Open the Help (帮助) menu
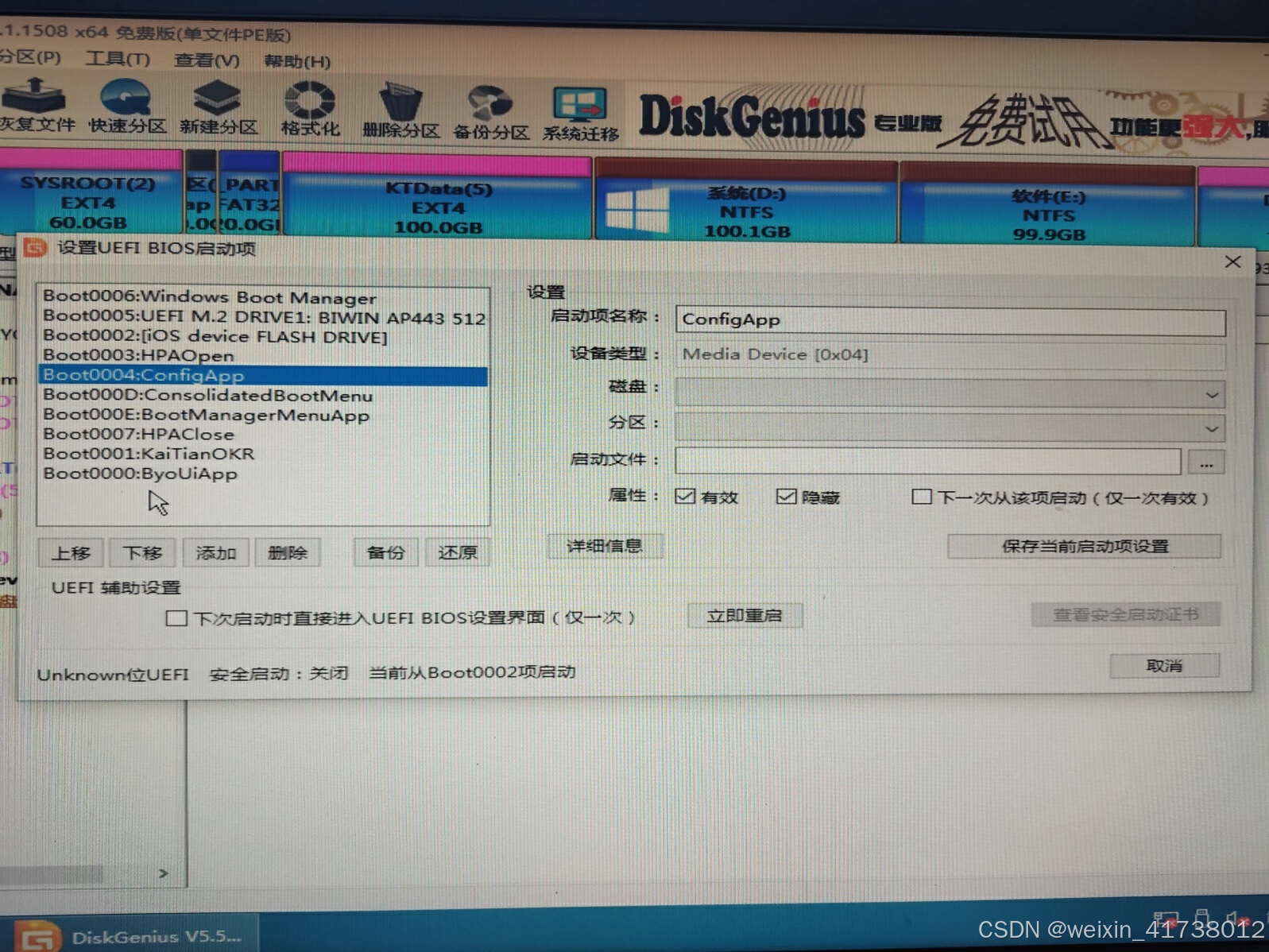The width and height of the screenshot is (1269, 952). [296, 61]
